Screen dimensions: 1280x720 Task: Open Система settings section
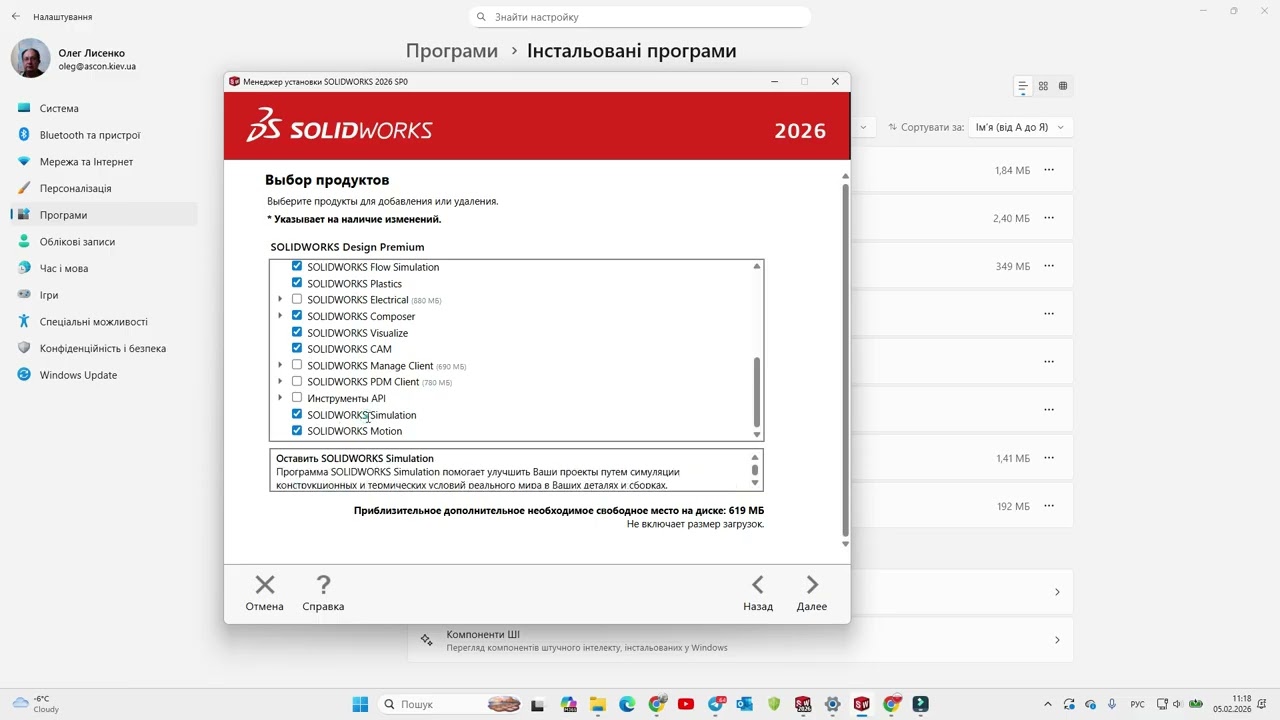coord(103,108)
